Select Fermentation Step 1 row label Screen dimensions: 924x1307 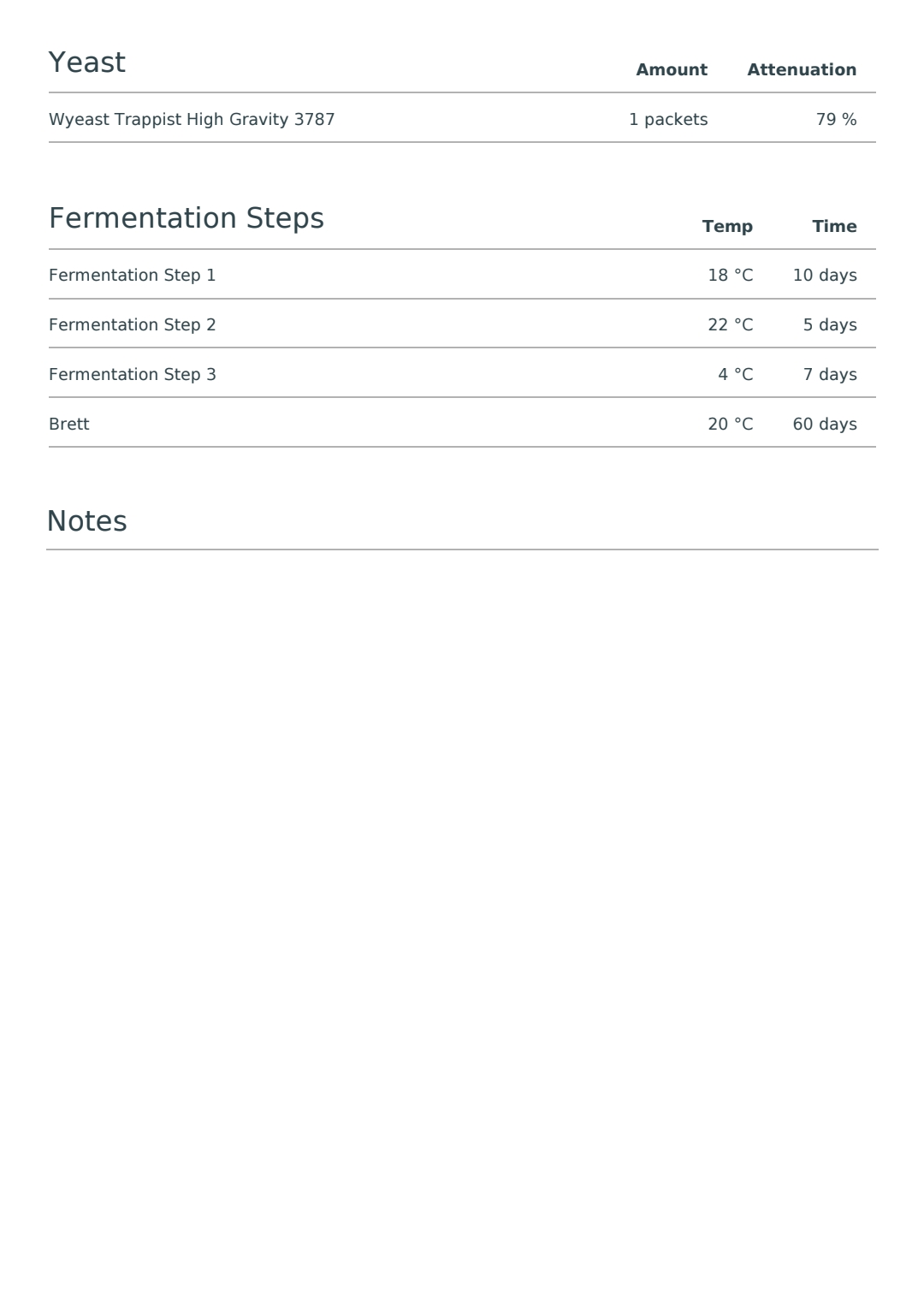click(x=133, y=276)
